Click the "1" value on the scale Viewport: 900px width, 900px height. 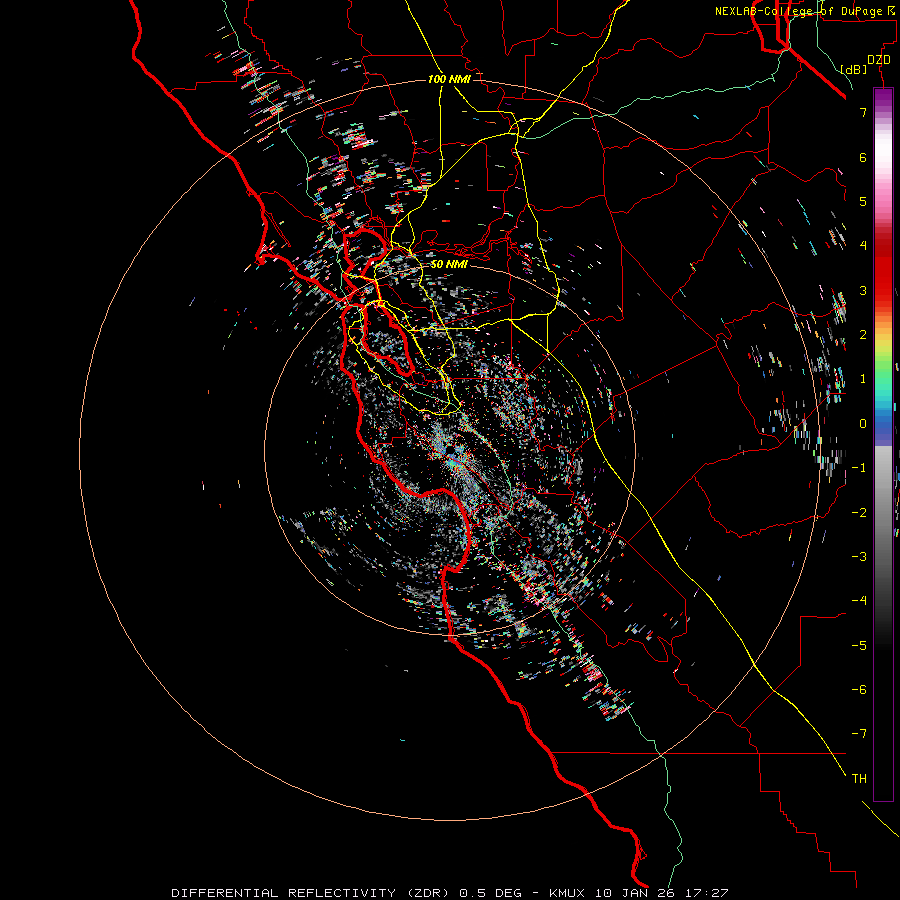click(x=863, y=379)
